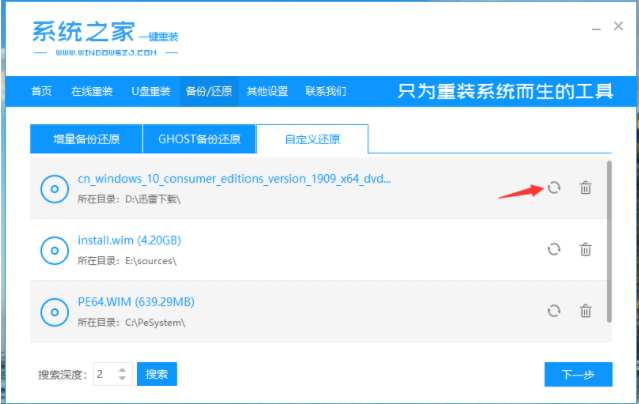The height and width of the screenshot is (404, 639).
Task: Delete the PE64.WIM entry
Action: (x=586, y=311)
